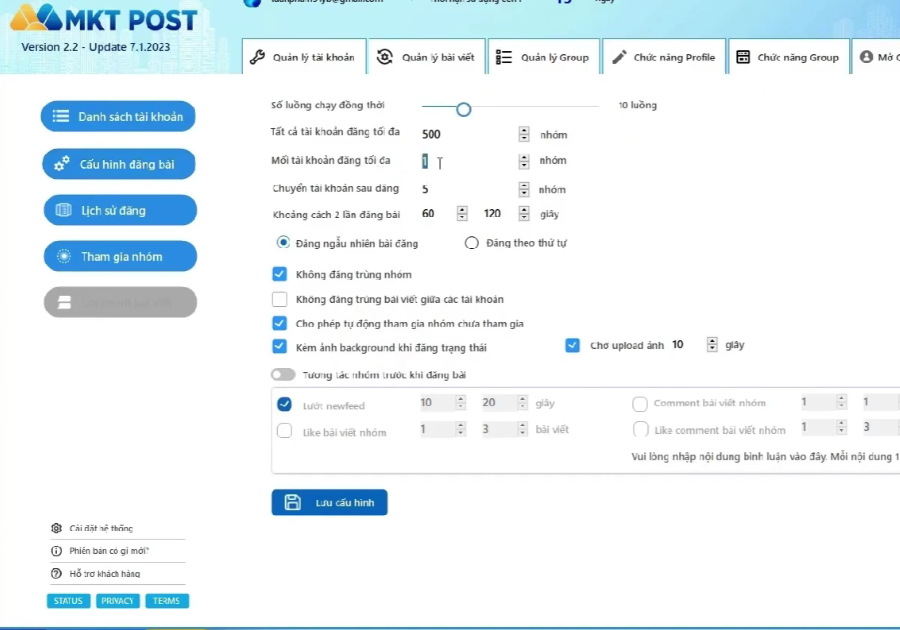Select Đăng theo thứ tự radio option
The width and height of the screenshot is (900, 630).
471,243
